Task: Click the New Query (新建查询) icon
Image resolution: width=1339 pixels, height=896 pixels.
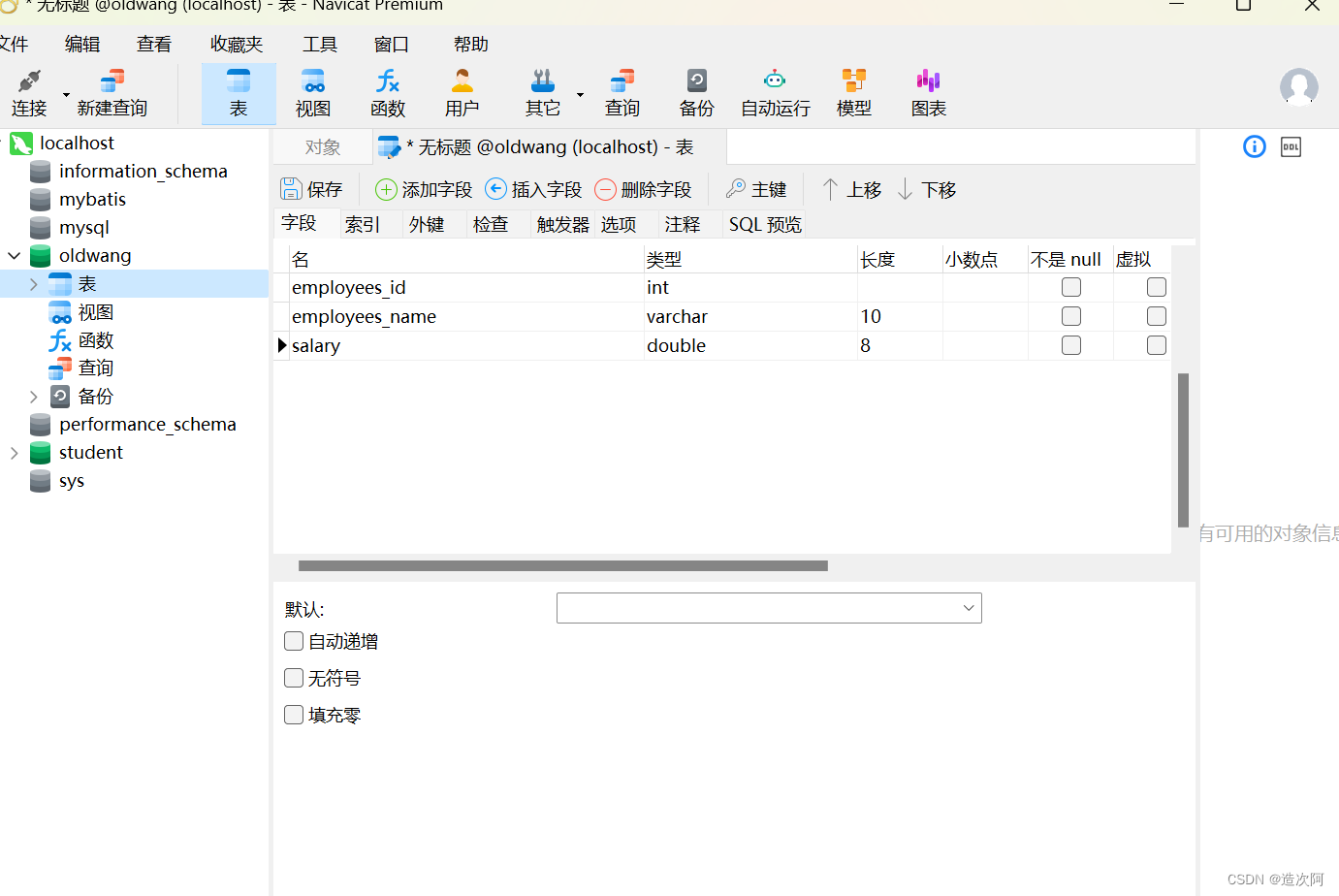Action: pyautogui.click(x=112, y=93)
